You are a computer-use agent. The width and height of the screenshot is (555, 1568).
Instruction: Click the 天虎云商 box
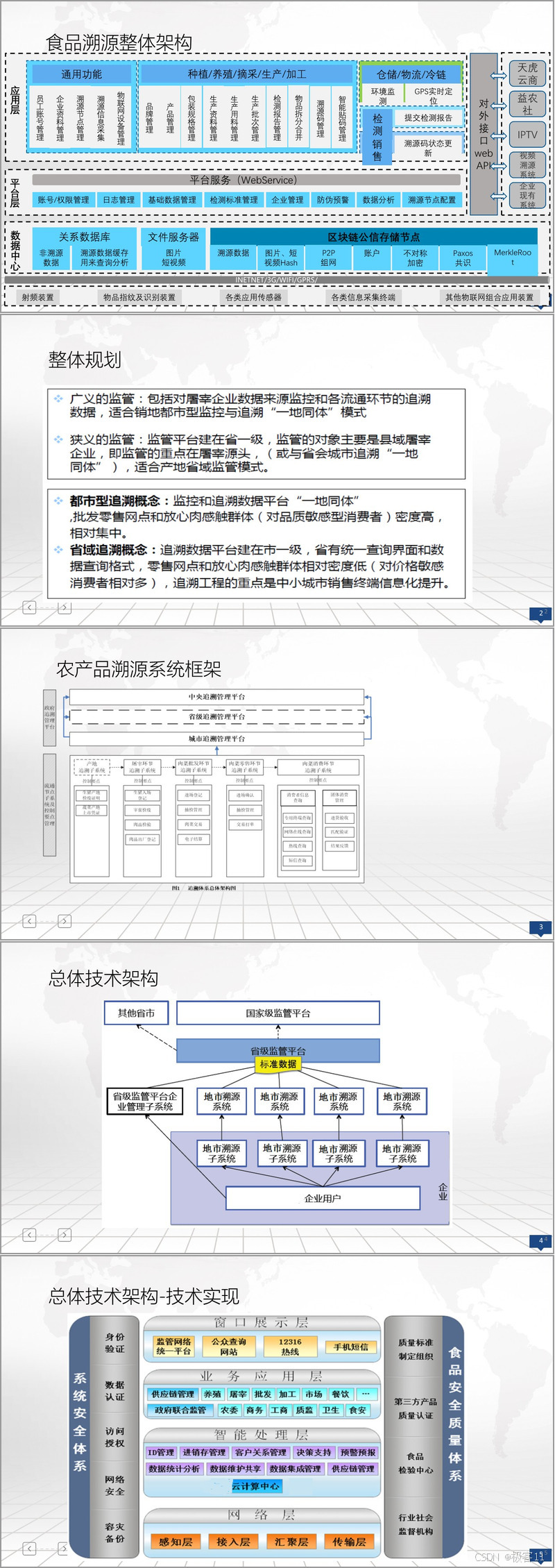[x=527, y=74]
